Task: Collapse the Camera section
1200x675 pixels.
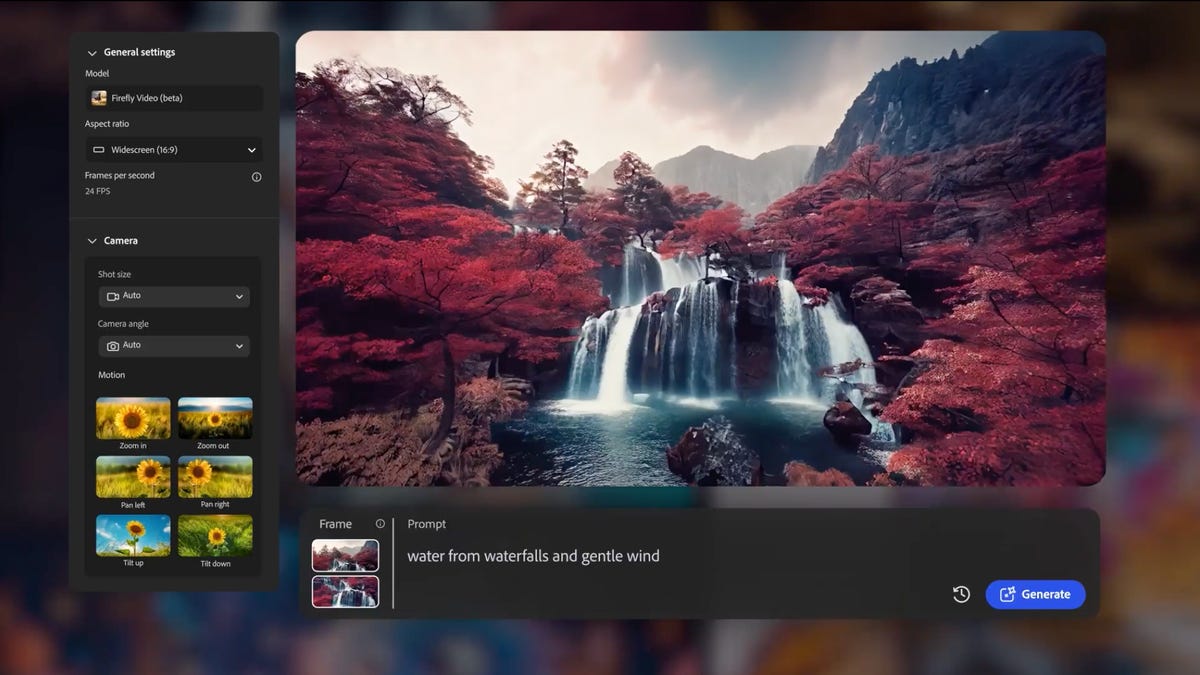Action: pyautogui.click(x=91, y=240)
